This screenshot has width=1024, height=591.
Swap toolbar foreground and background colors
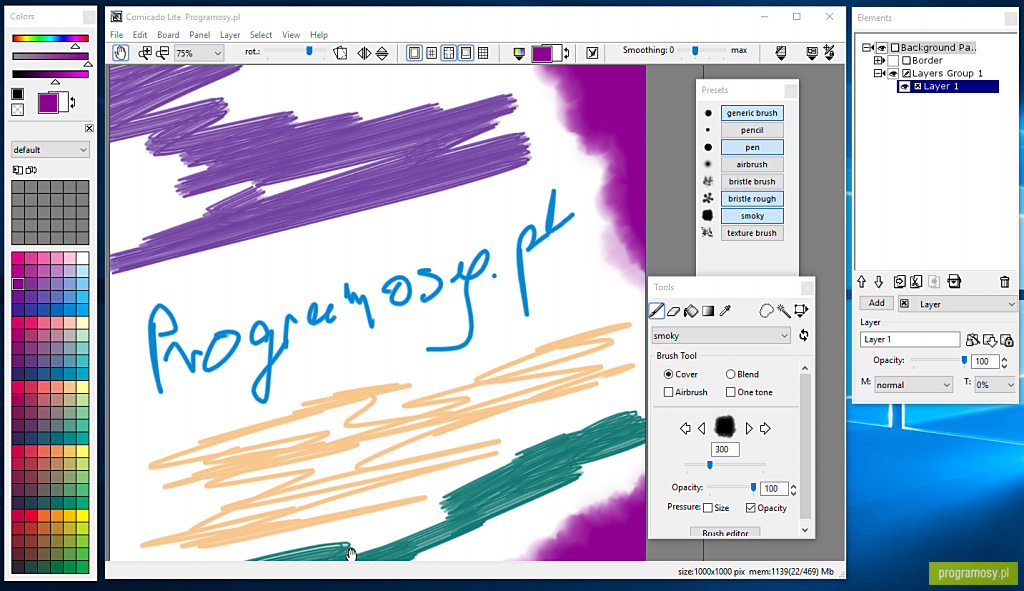[566, 54]
